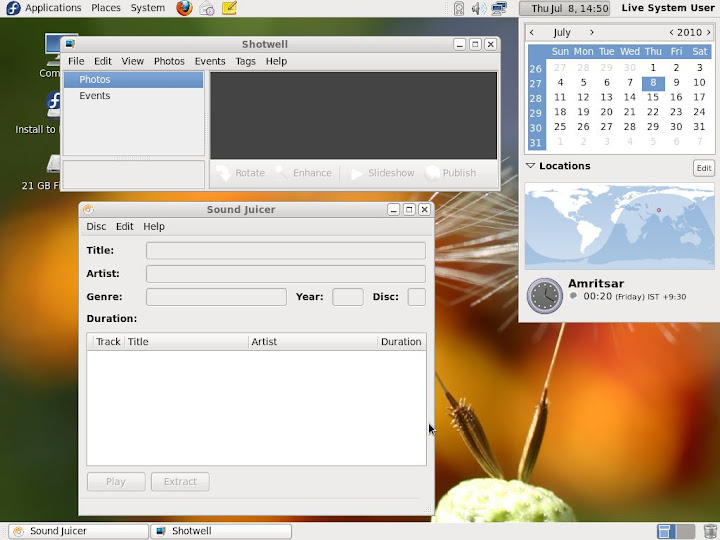Go to previous year in calendar
Viewport: 720px width, 540px height.
[671, 32]
